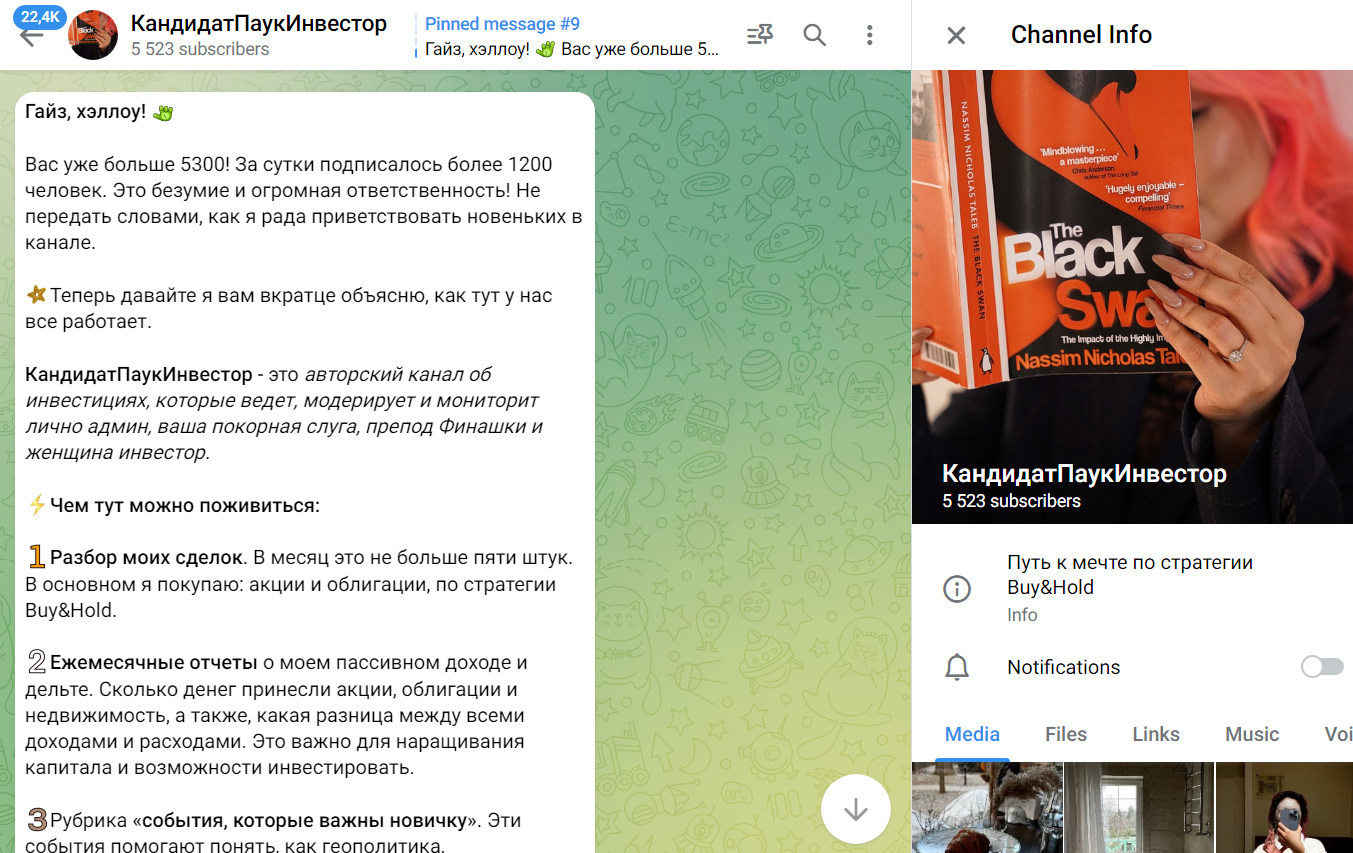Screen dimensions: 1353x853
Task: Close the Channel Info panel
Action: coord(956,35)
